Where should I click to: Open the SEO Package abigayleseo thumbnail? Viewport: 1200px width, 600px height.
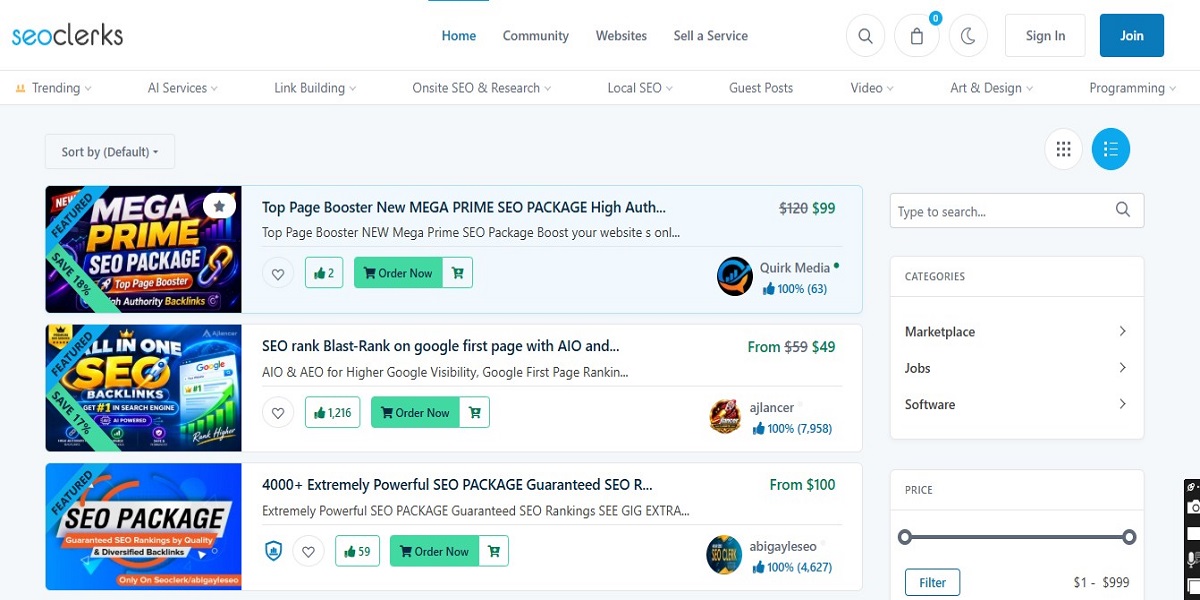[143, 527]
